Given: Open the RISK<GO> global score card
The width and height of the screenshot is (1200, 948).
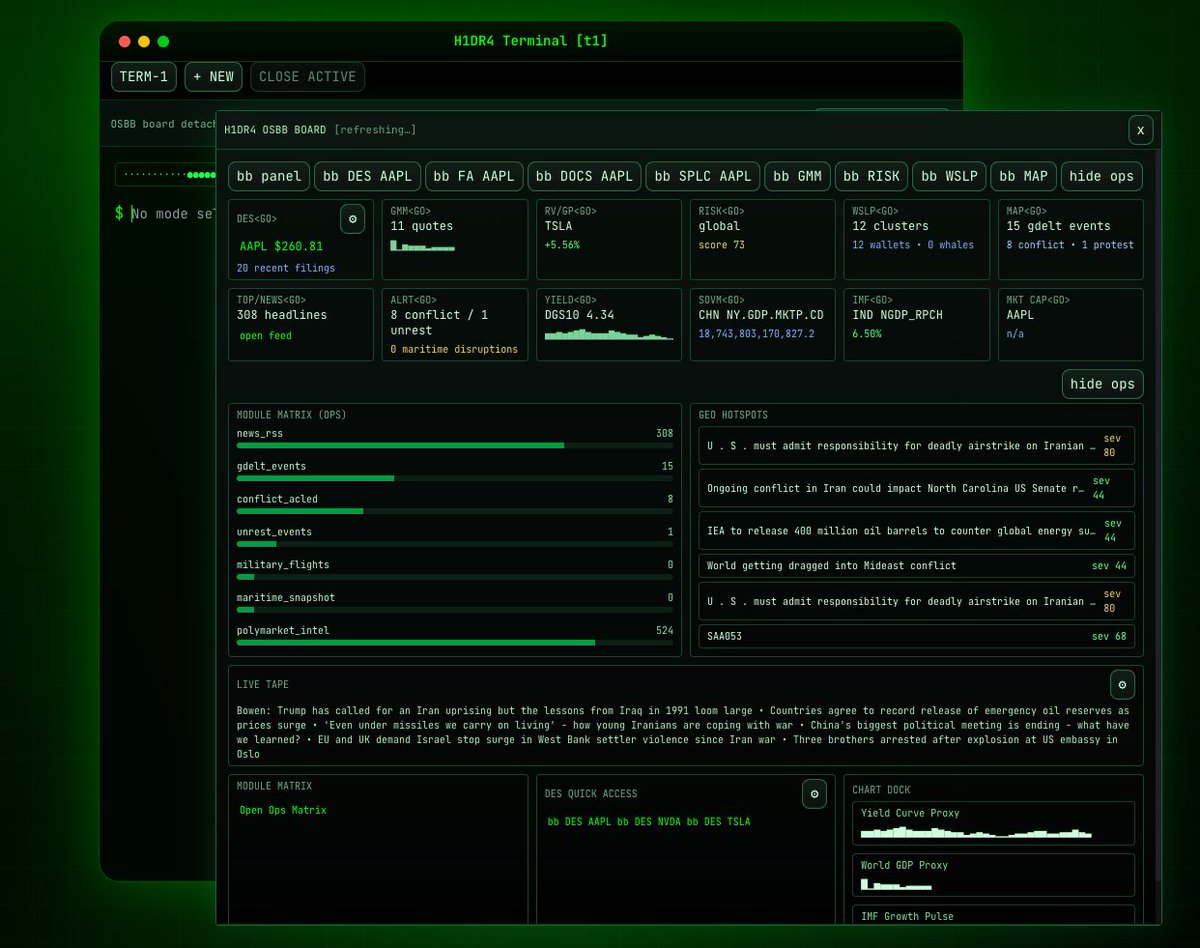Looking at the screenshot, I should (x=762, y=239).
